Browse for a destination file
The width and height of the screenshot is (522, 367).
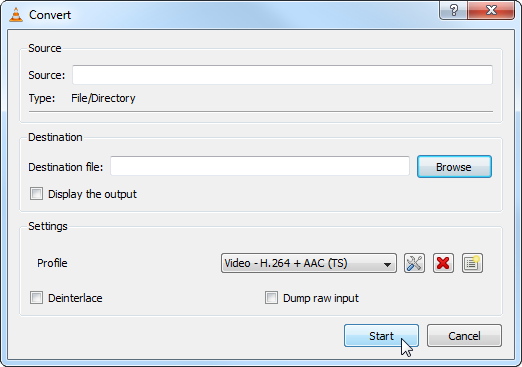pos(454,166)
